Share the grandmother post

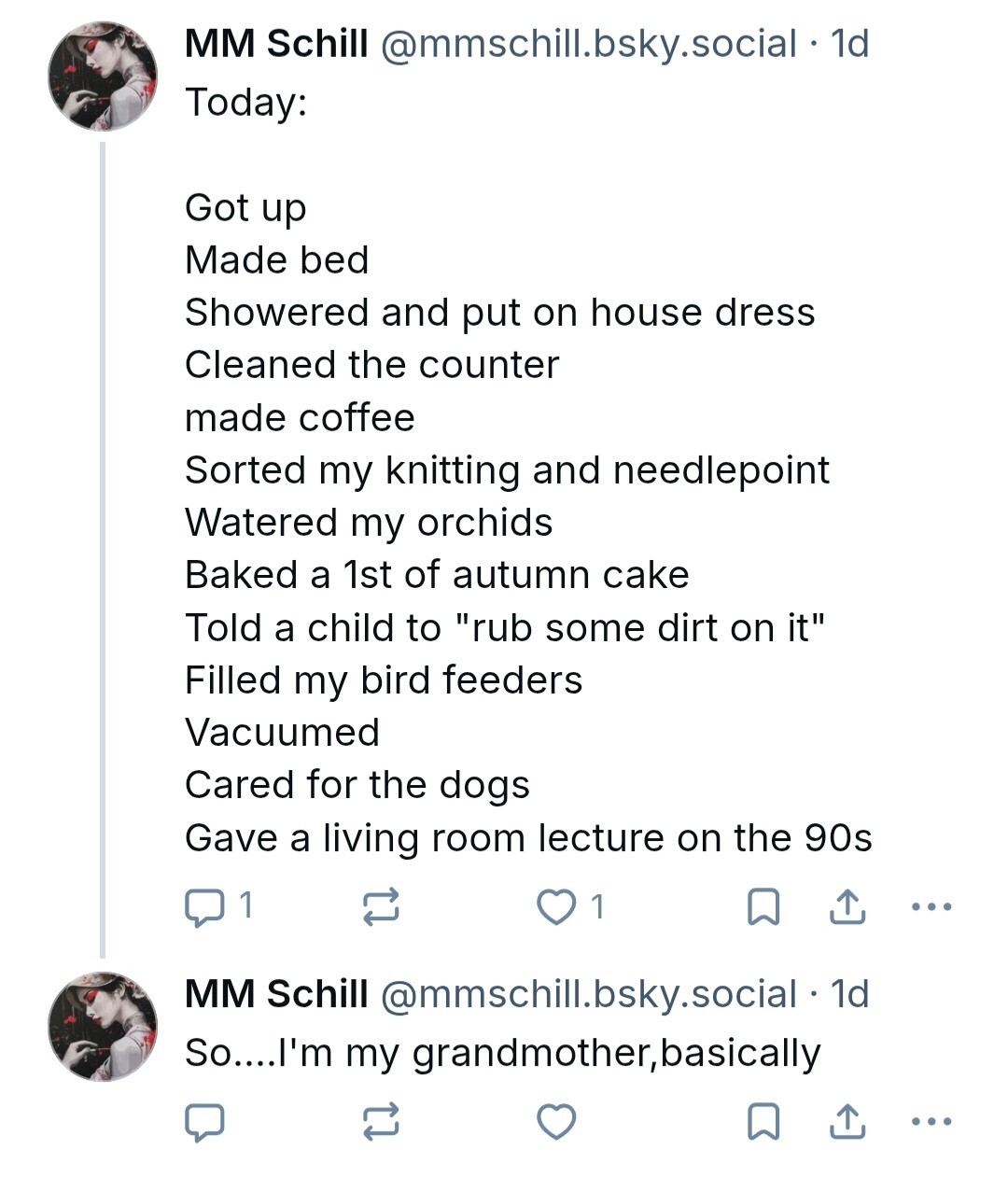pyautogui.click(x=847, y=1122)
